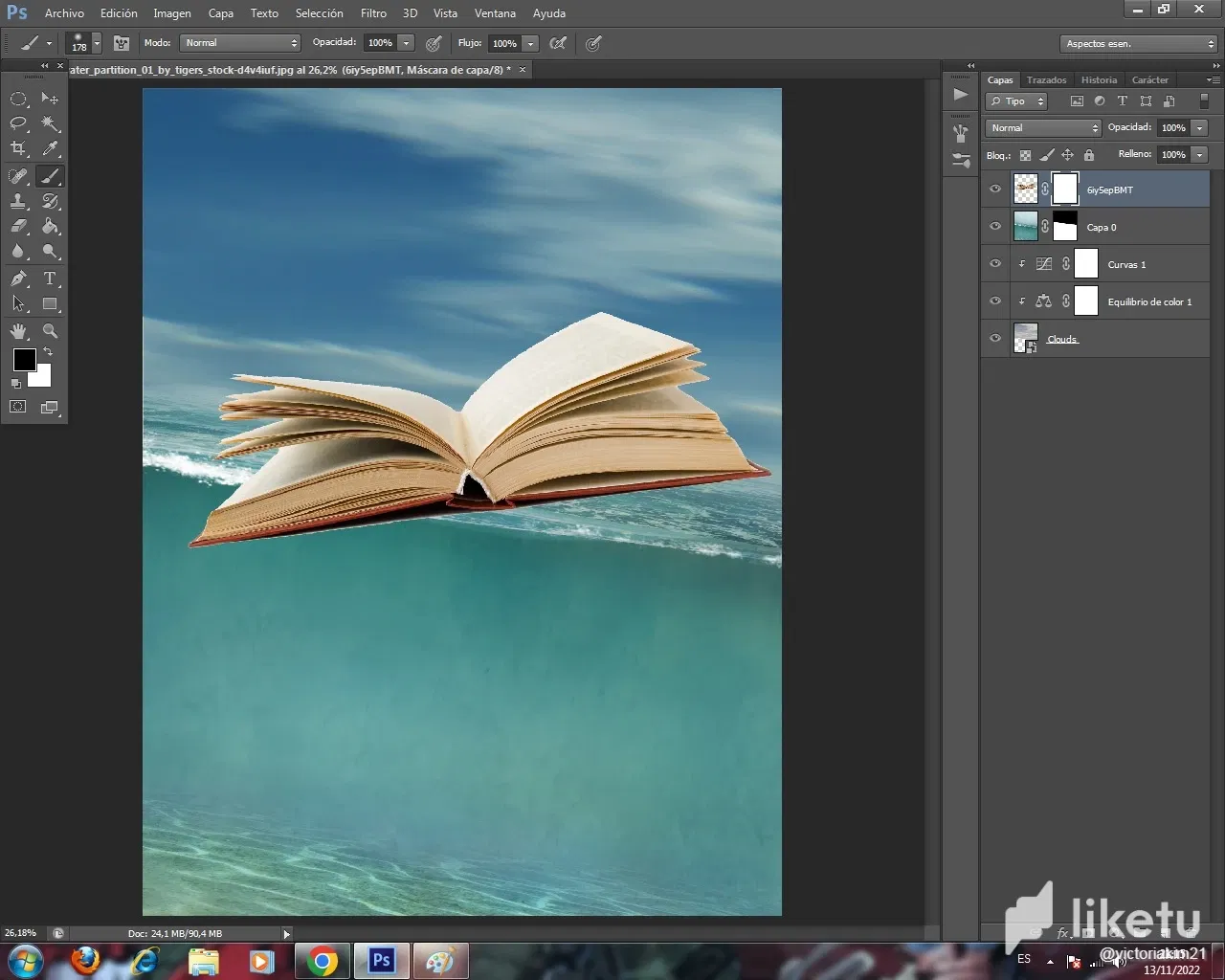This screenshot has height=980, width=1225.
Task: Filter layers by shape layers icon
Action: (x=1146, y=101)
